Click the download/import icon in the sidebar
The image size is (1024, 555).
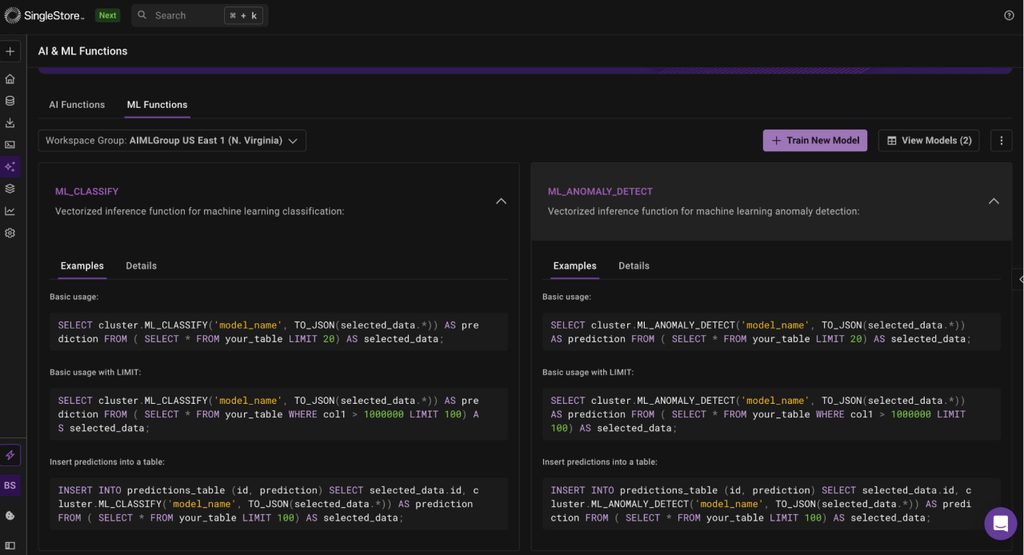10,123
